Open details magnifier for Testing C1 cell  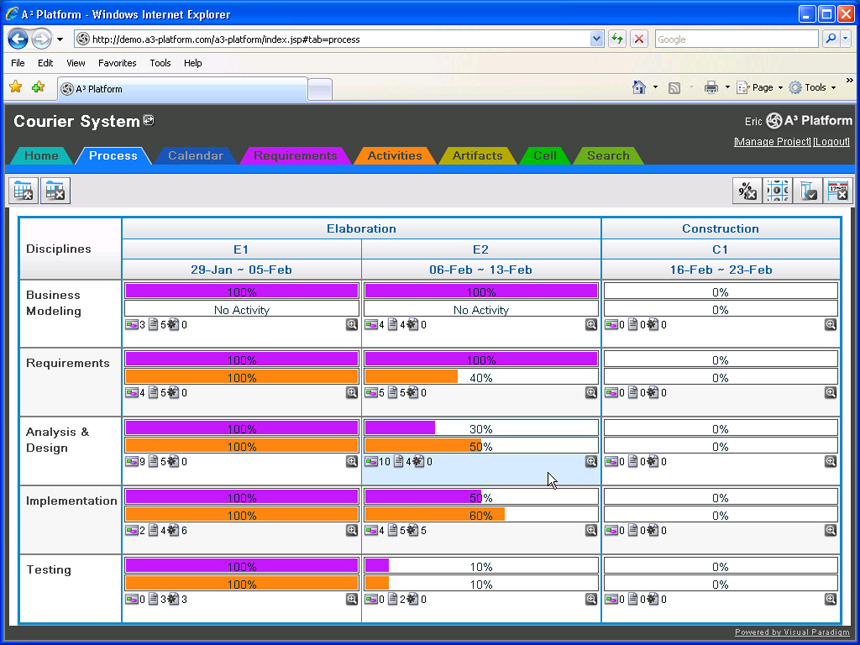coord(830,599)
